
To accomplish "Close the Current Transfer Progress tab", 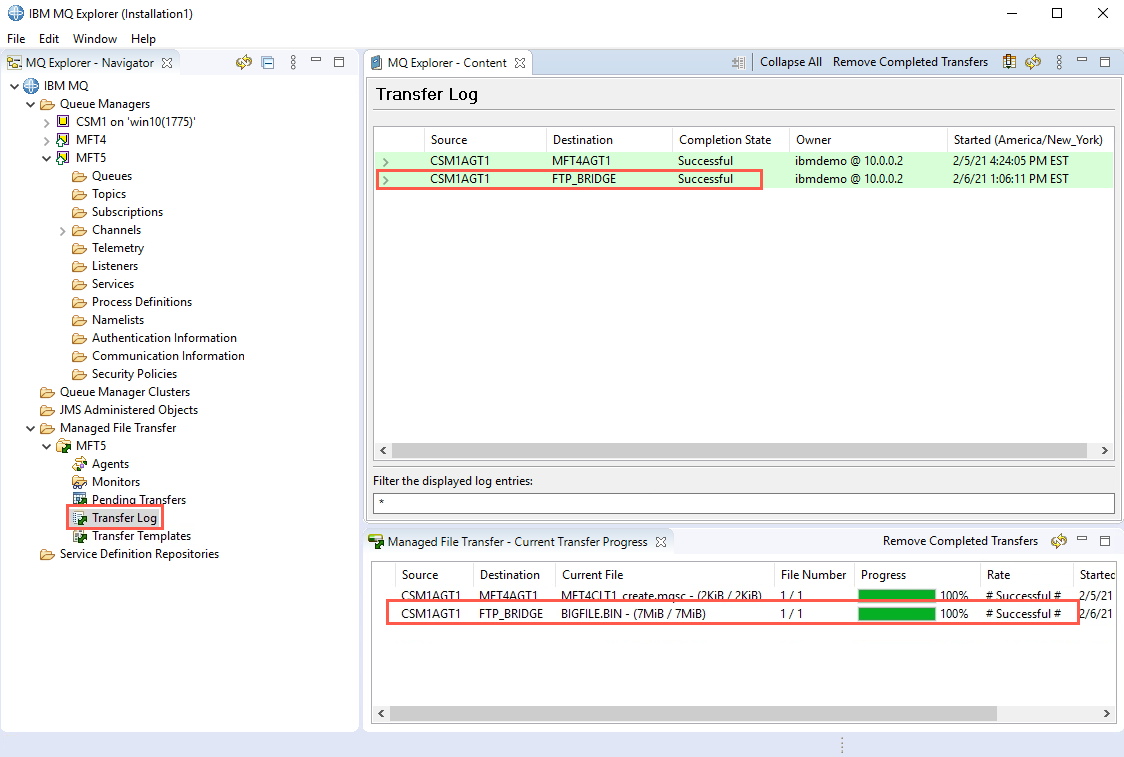I will (661, 542).
